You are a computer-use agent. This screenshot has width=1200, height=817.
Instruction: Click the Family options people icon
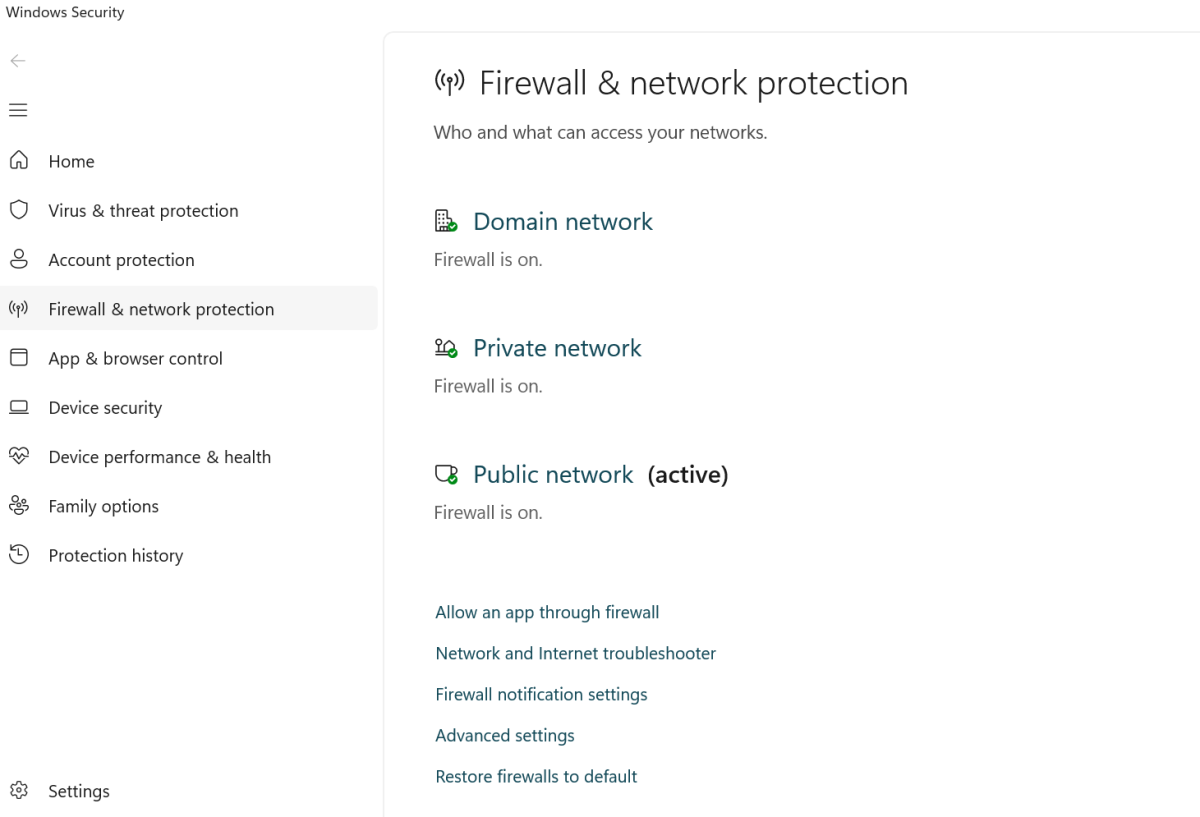point(18,506)
